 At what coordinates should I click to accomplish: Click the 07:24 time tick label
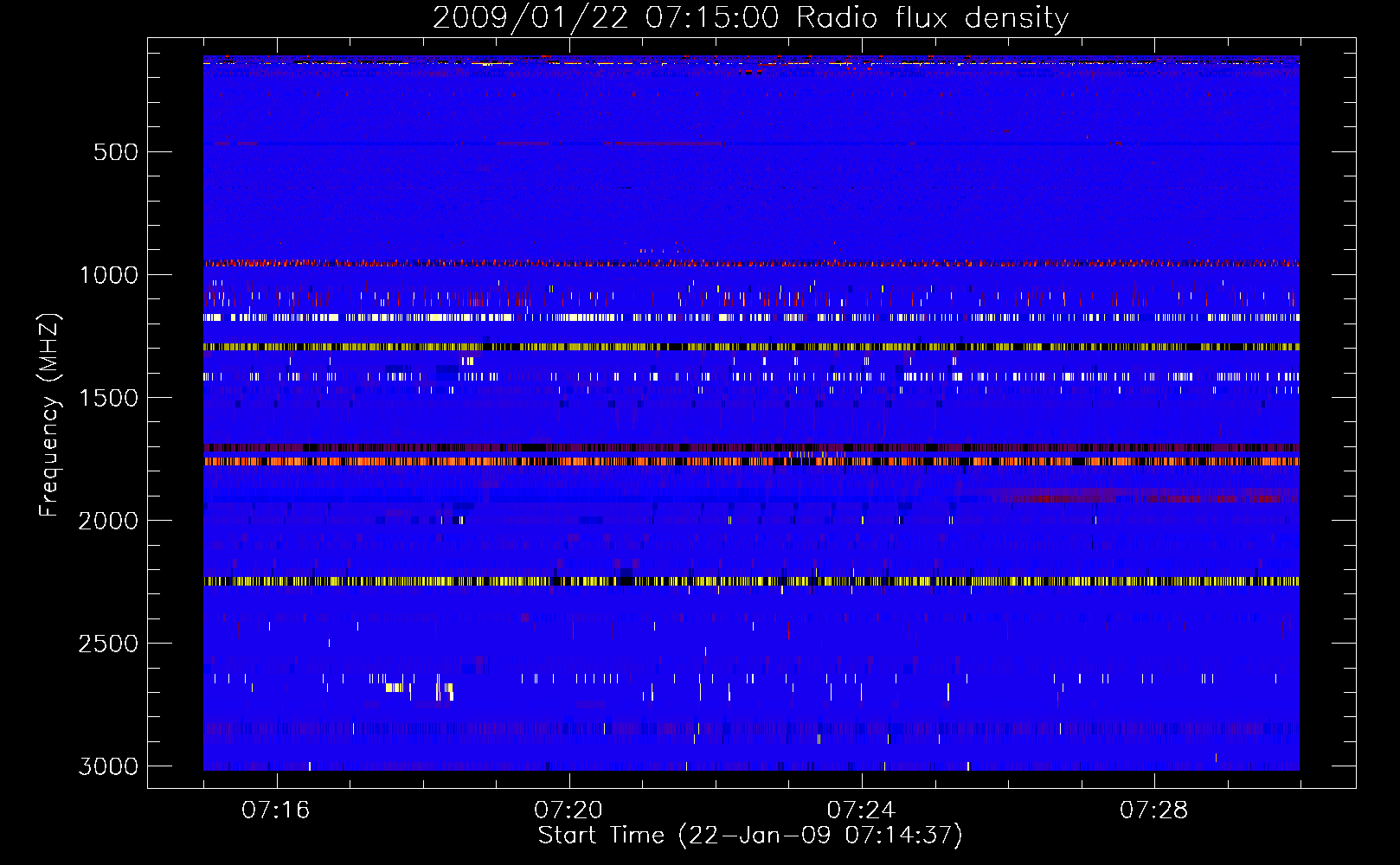click(x=861, y=811)
